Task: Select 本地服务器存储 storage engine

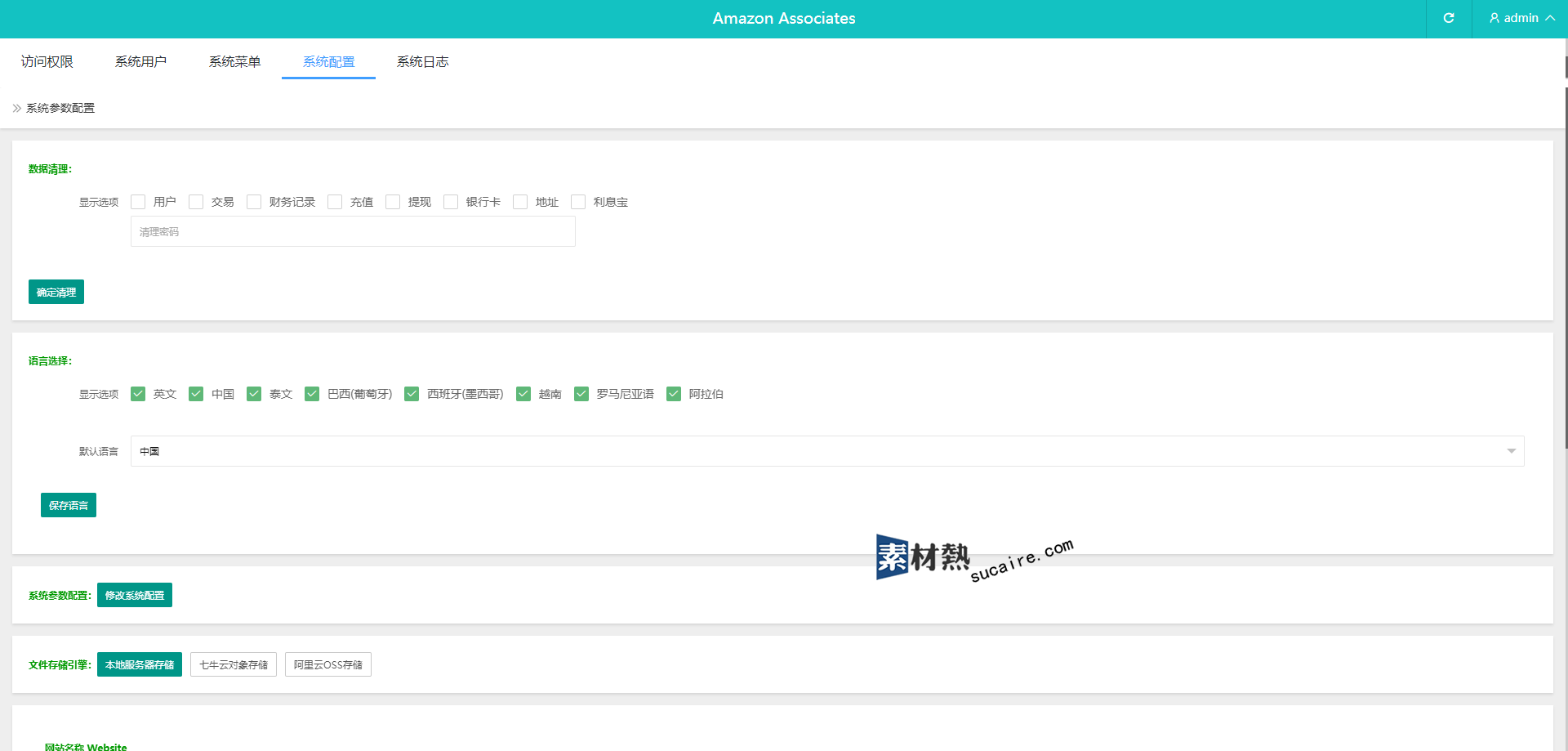Action: pyautogui.click(x=140, y=664)
